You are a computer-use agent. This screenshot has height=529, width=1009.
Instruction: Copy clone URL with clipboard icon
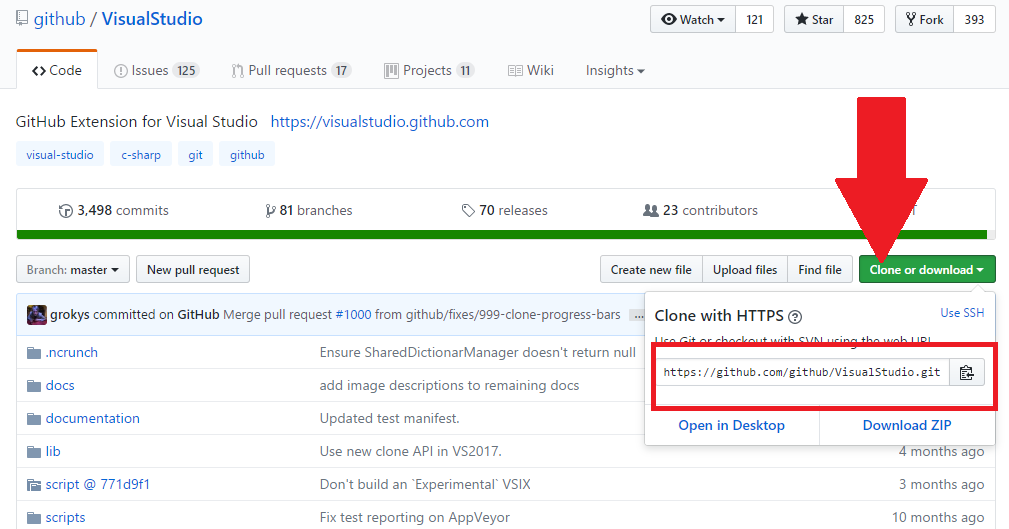[967, 373]
